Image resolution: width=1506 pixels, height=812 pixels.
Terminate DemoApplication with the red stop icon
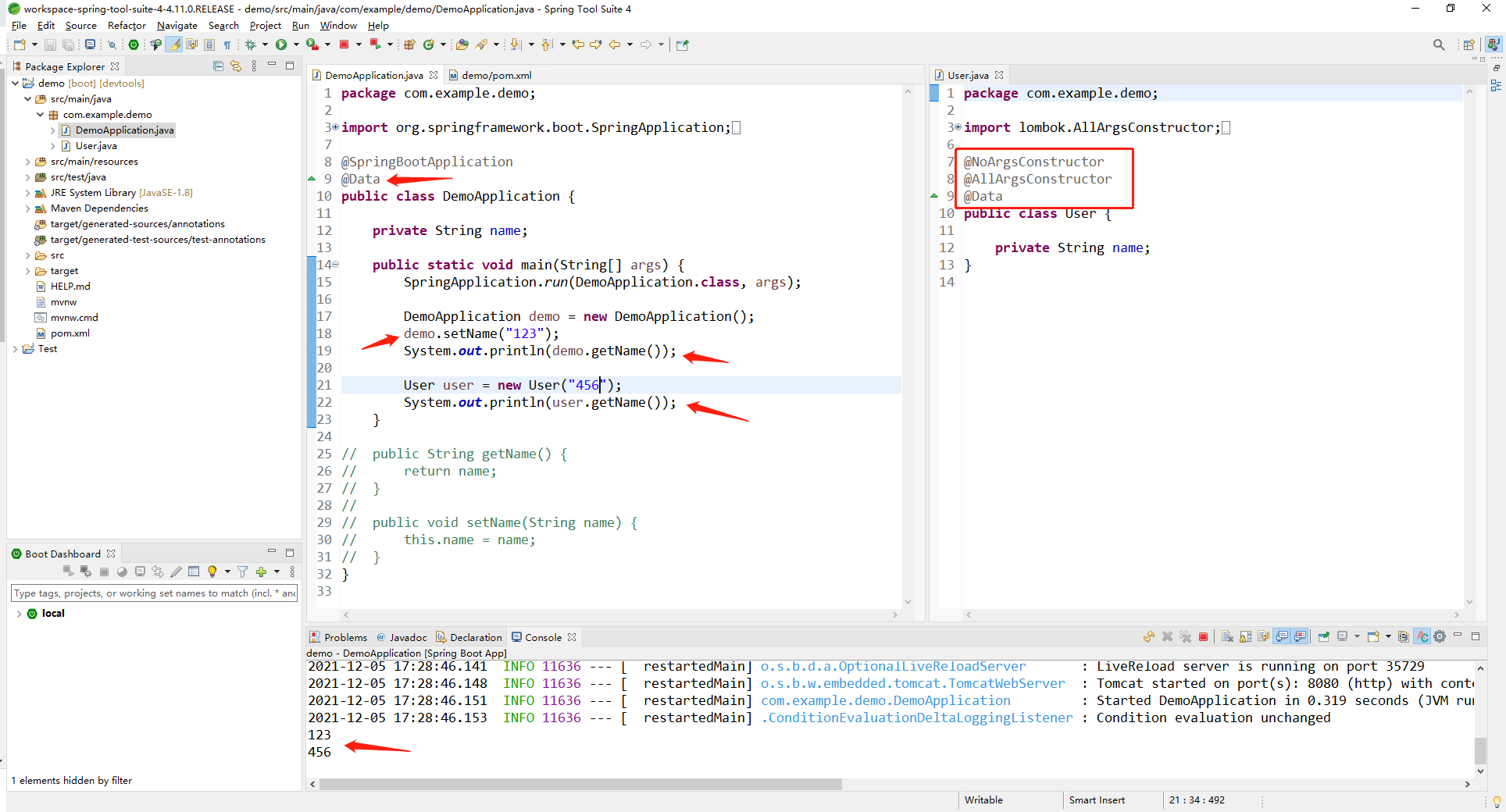[1204, 636]
